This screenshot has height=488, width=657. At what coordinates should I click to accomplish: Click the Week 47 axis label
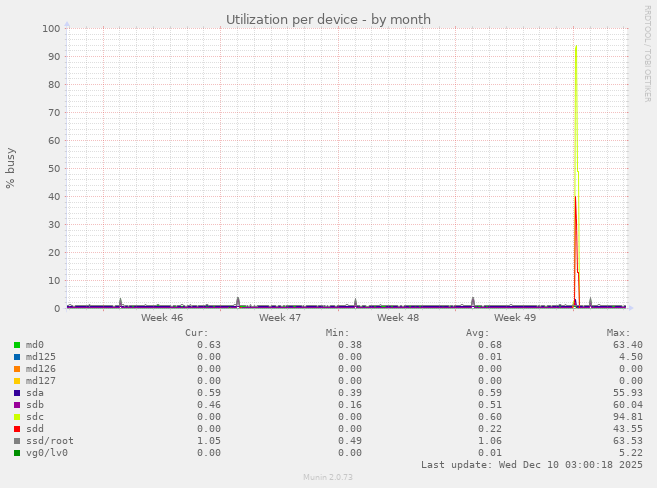(x=280, y=318)
